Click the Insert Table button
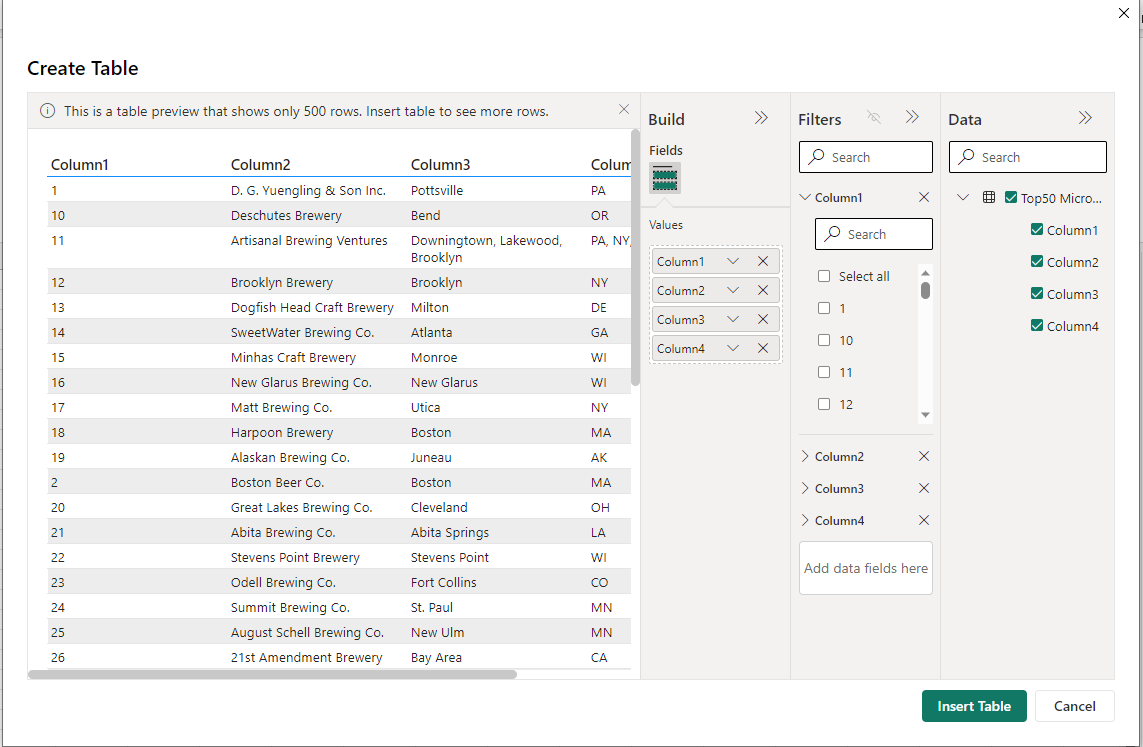1143x747 pixels. [x=974, y=706]
